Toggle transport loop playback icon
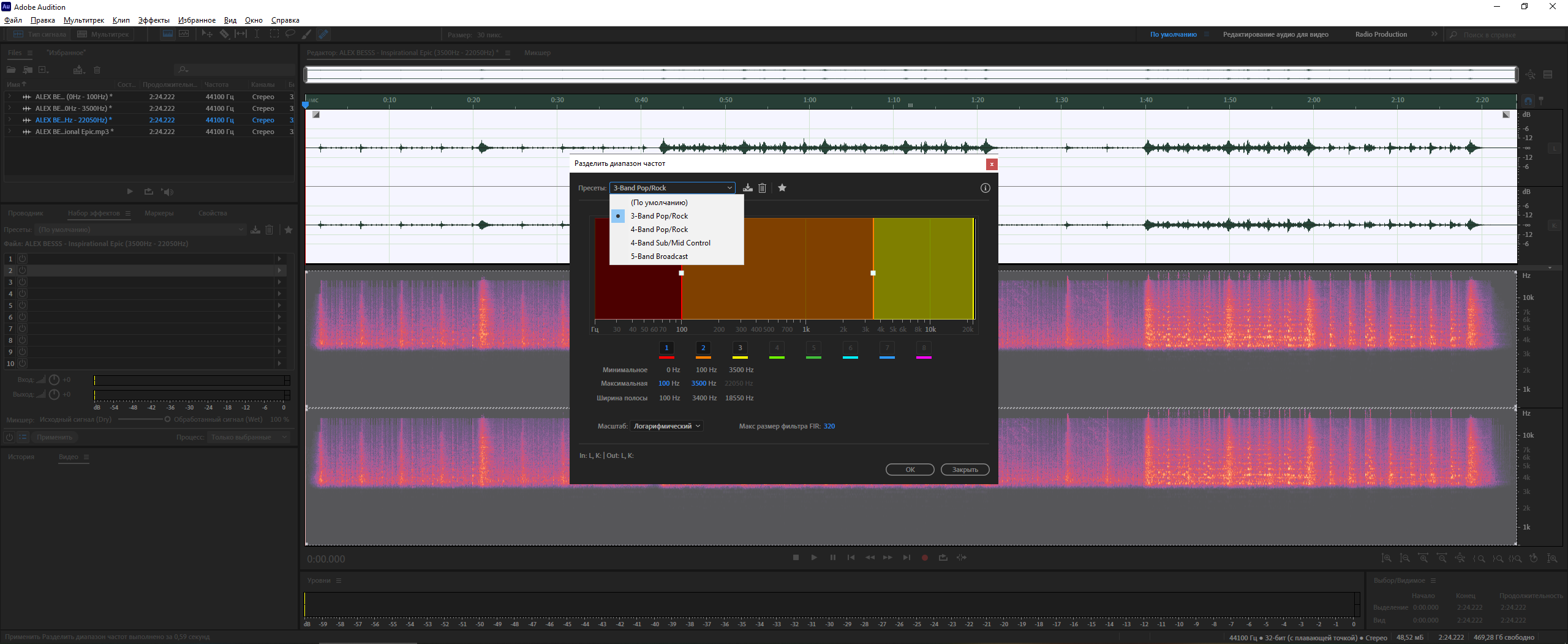The height and width of the screenshot is (644, 1568). point(943,558)
